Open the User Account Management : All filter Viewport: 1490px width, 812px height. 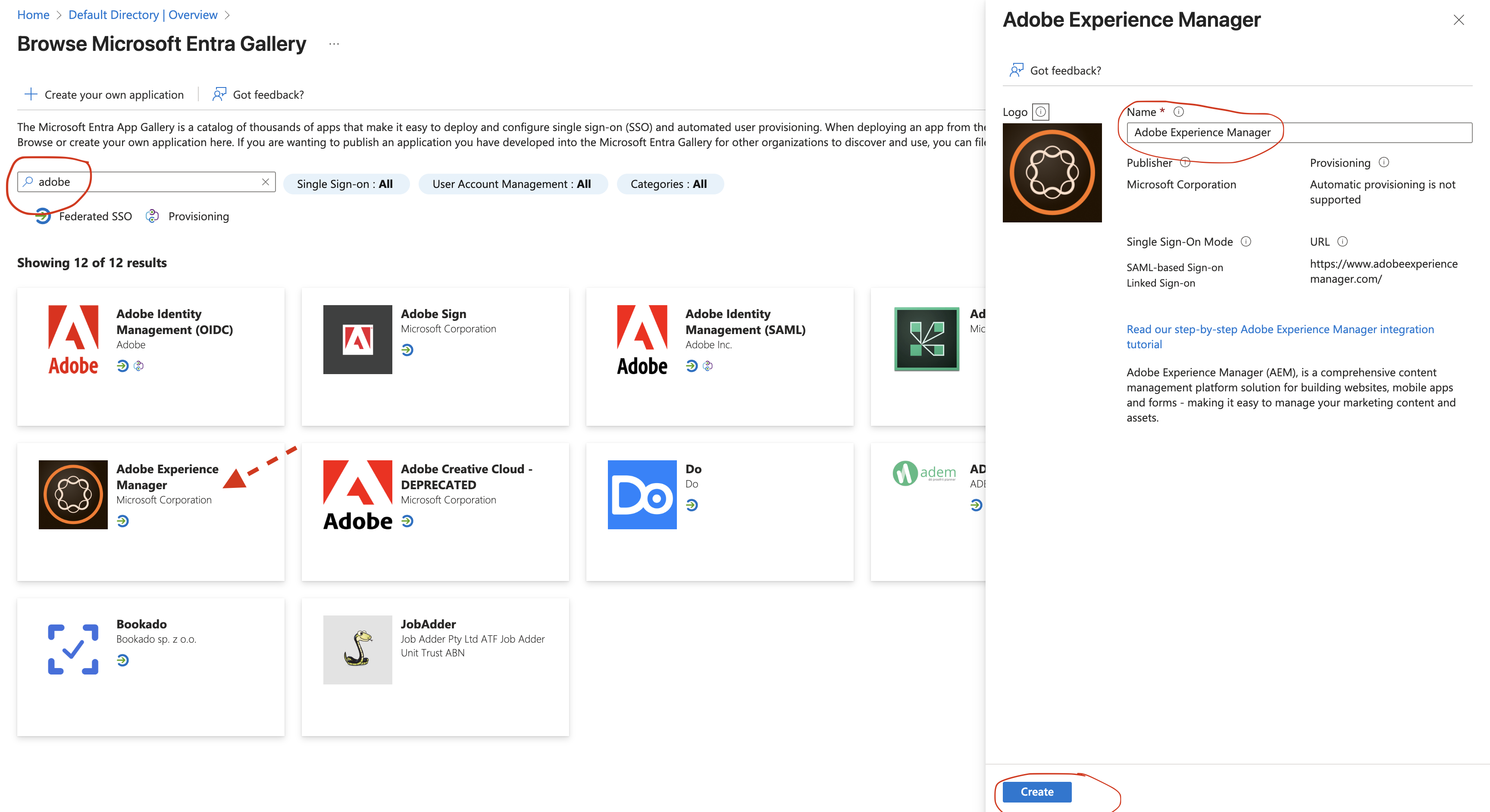coord(513,184)
